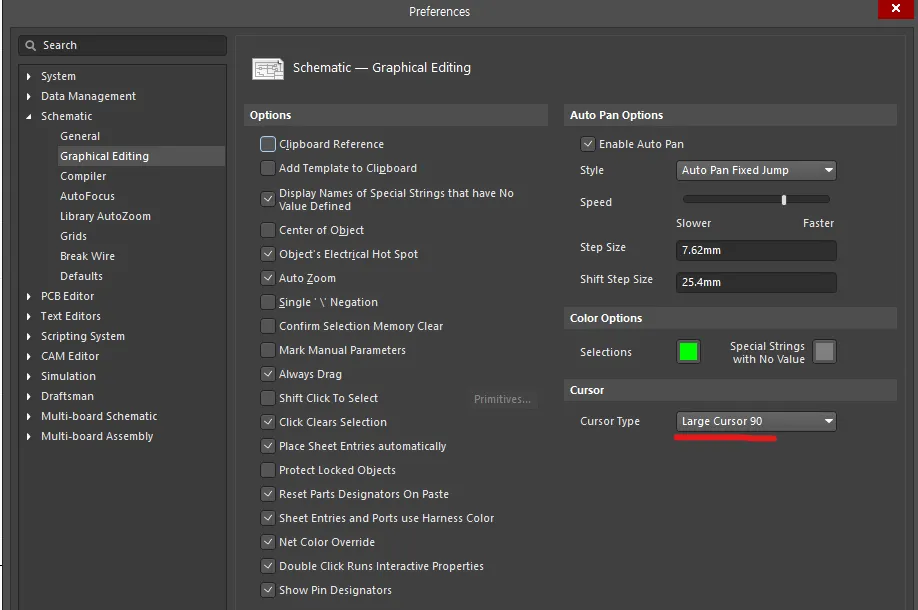Screen dimensions: 918x610
Task: Click the Schematic Graphical Editing header icon
Action: tap(267, 69)
